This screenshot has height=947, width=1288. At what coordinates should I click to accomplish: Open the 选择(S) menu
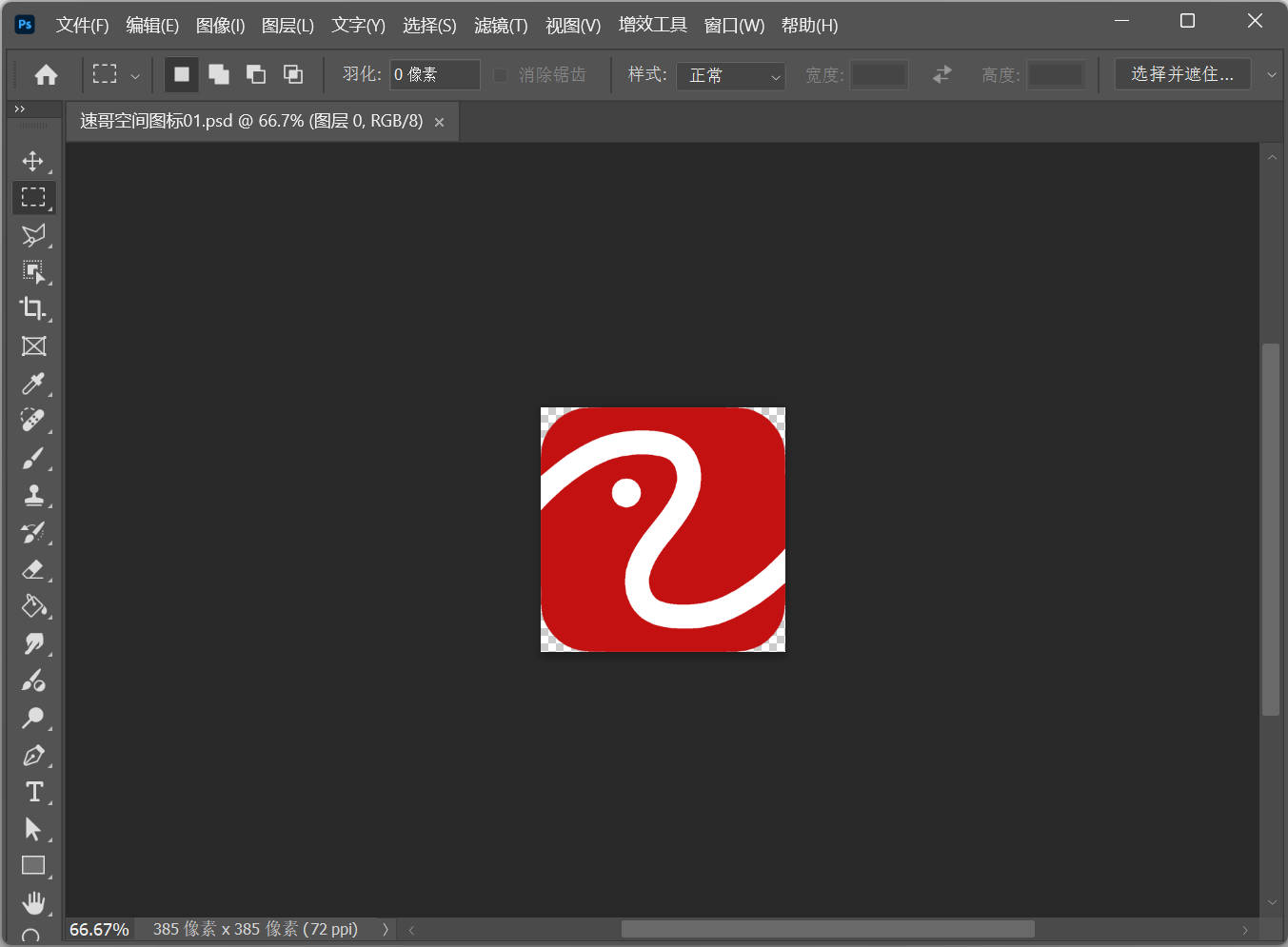429,26
